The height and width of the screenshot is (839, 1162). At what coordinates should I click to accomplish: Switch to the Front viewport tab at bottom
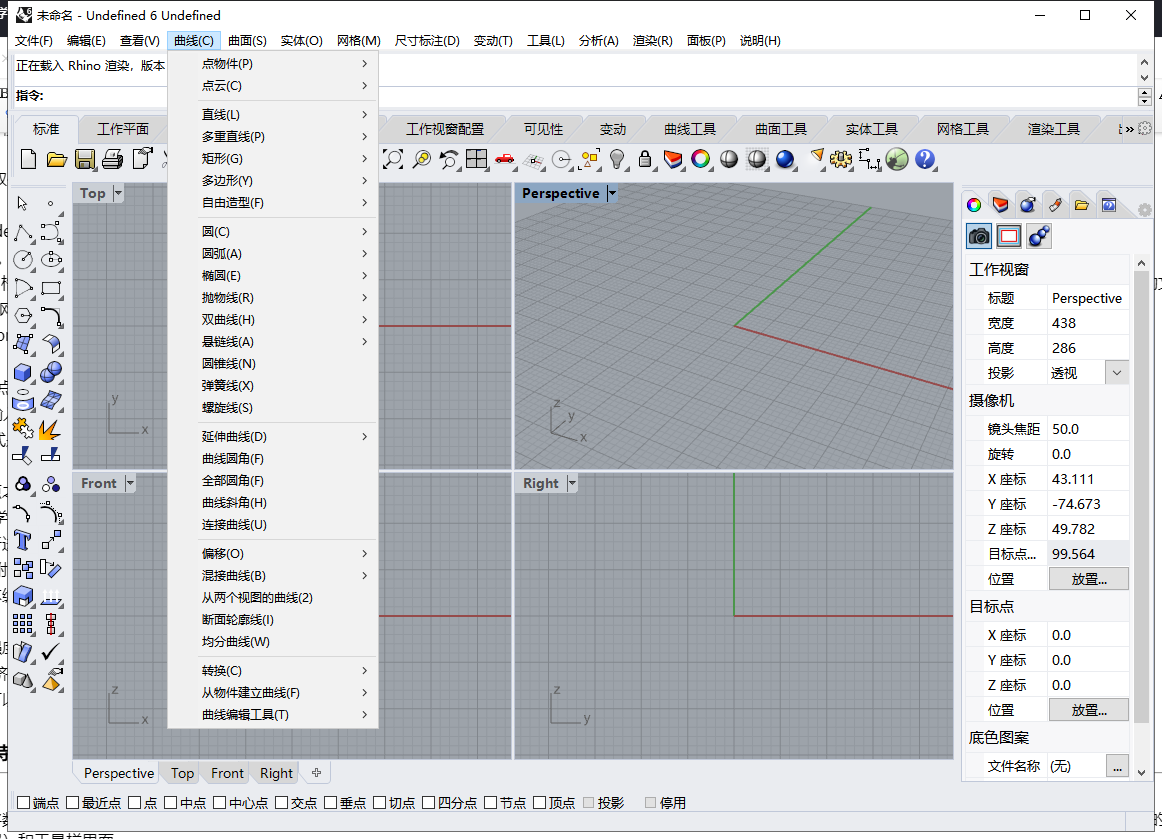click(x=227, y=773)
